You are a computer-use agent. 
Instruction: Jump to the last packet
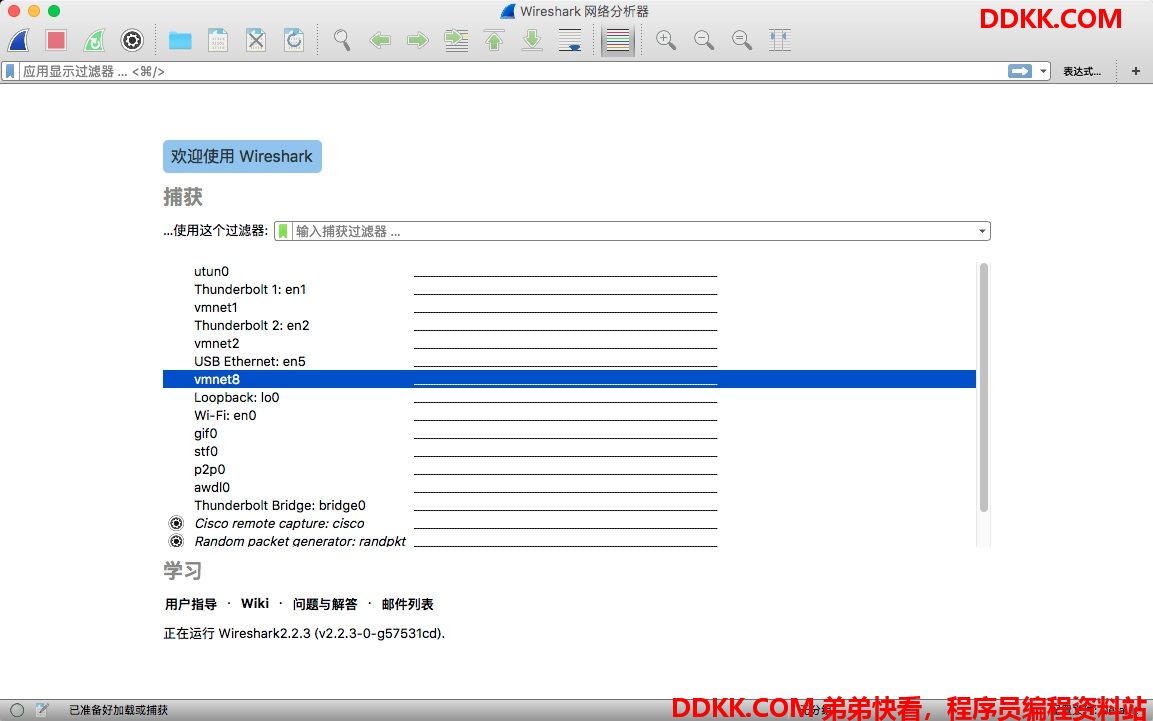coord(532,40)
